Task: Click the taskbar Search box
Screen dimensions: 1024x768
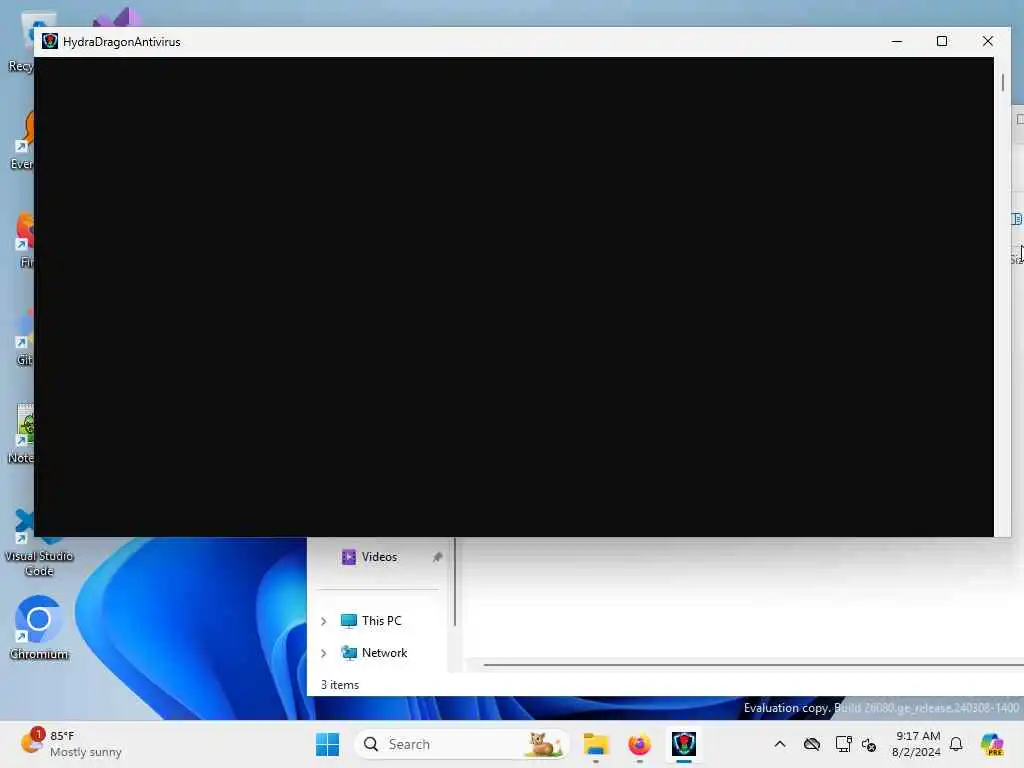Action: point(461,744)
